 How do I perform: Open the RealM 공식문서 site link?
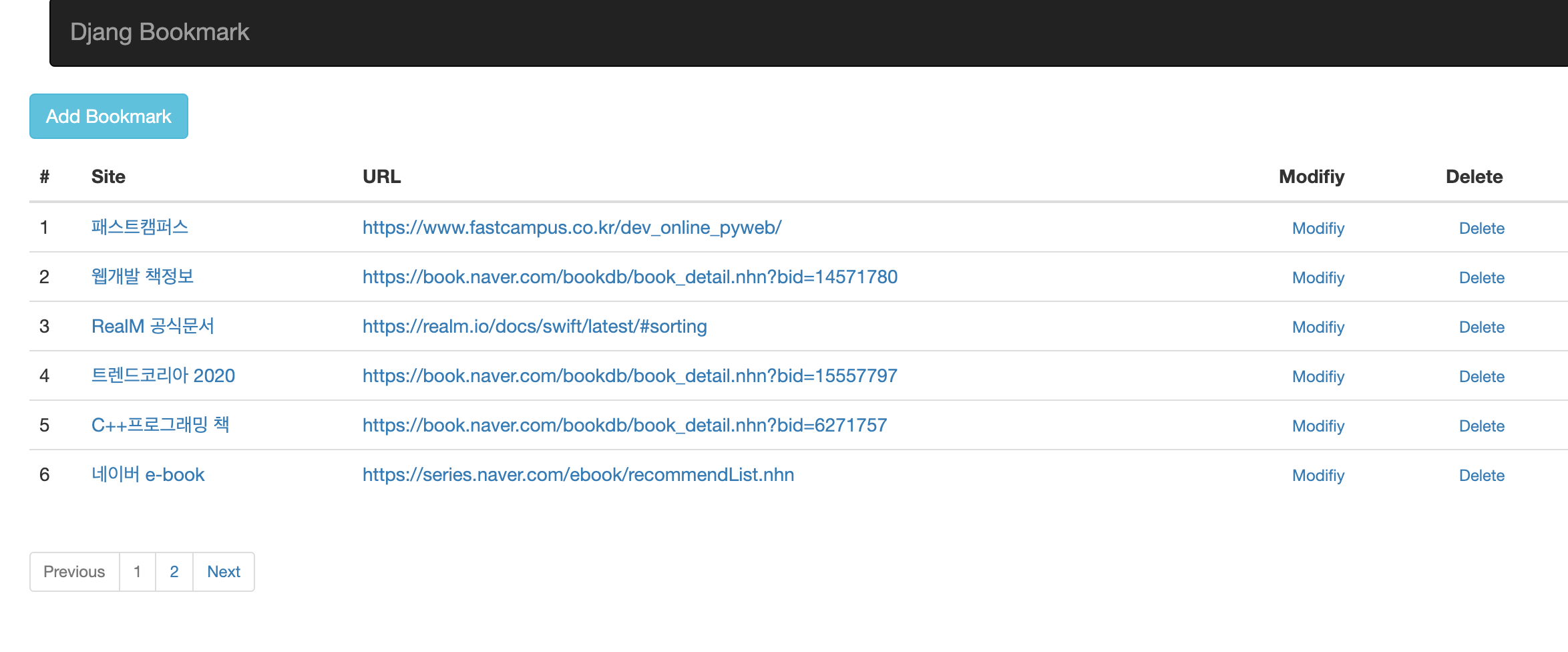pos(153,326)
